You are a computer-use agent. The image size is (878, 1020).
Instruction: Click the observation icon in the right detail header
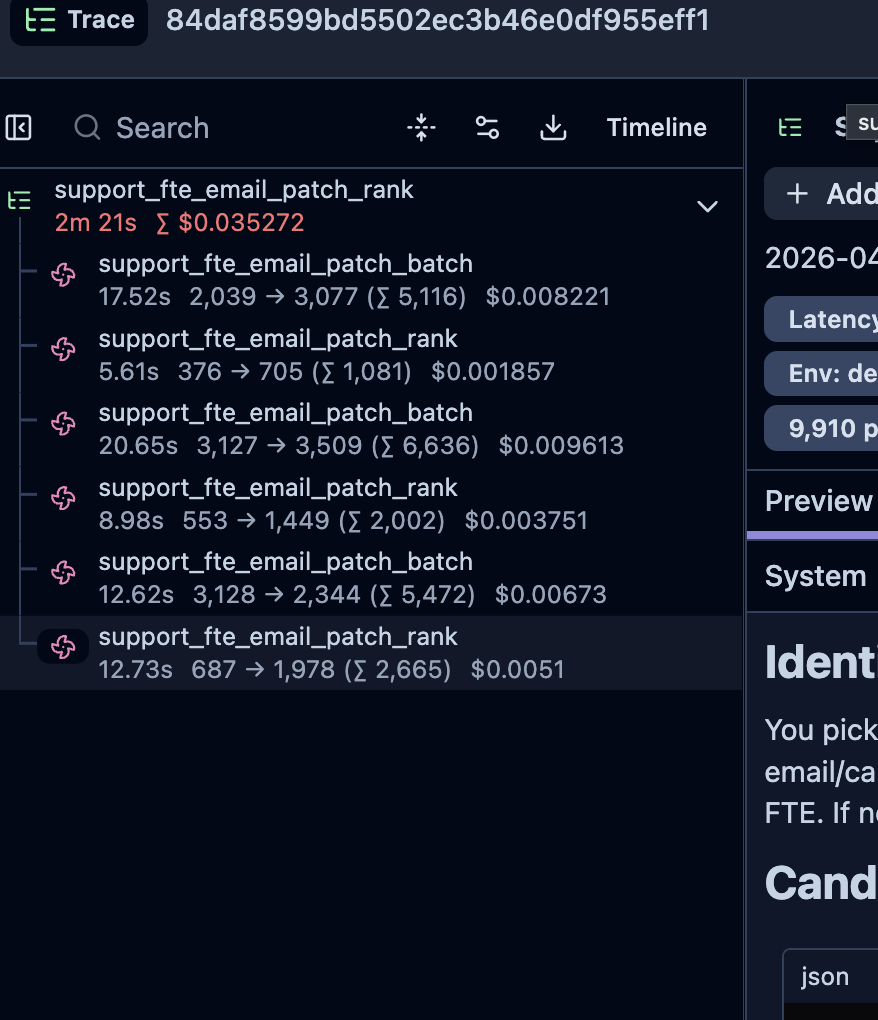[x=791, y=127]
